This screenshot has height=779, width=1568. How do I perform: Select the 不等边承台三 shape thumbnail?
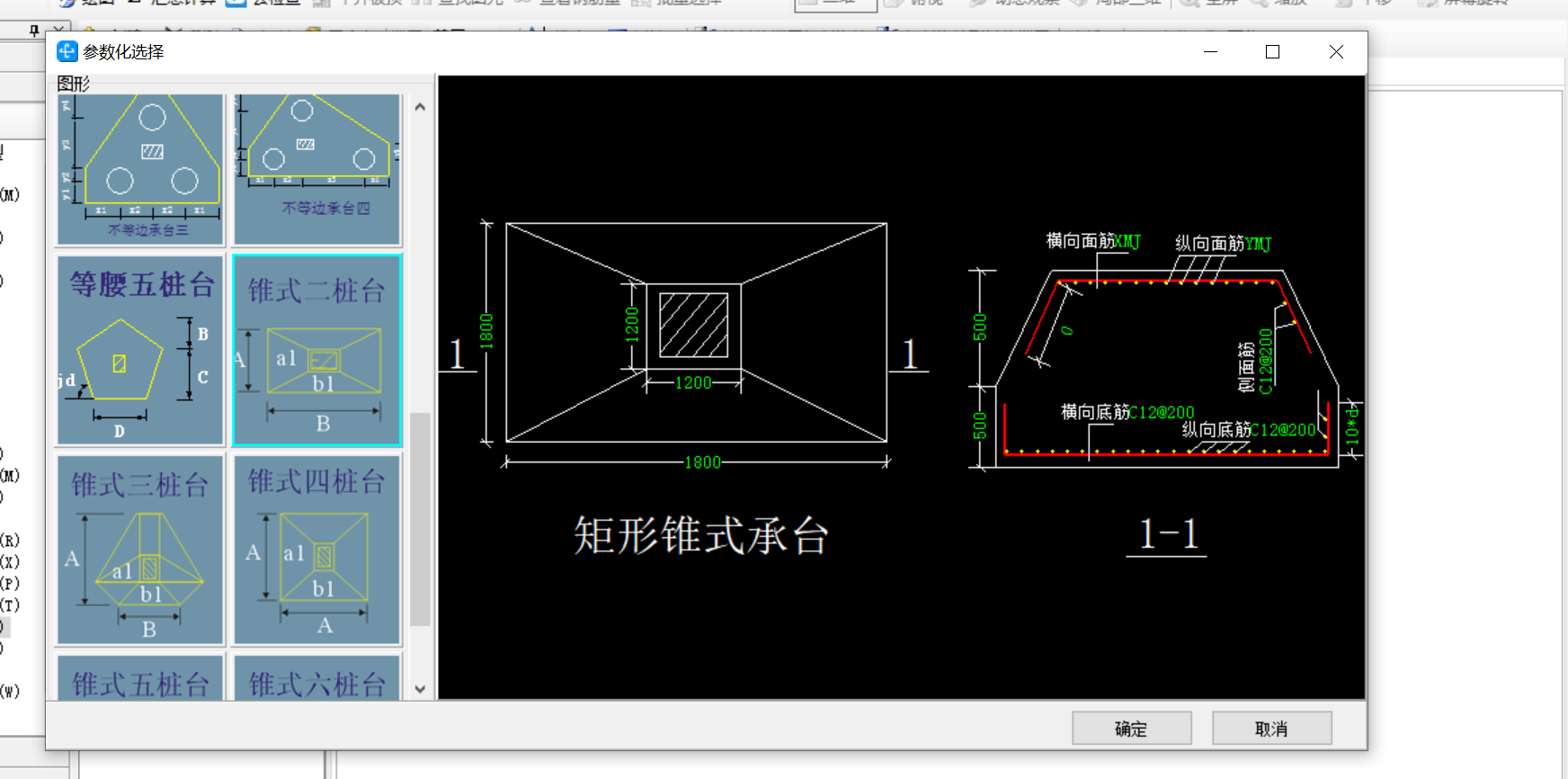click(x=140, y=169)
